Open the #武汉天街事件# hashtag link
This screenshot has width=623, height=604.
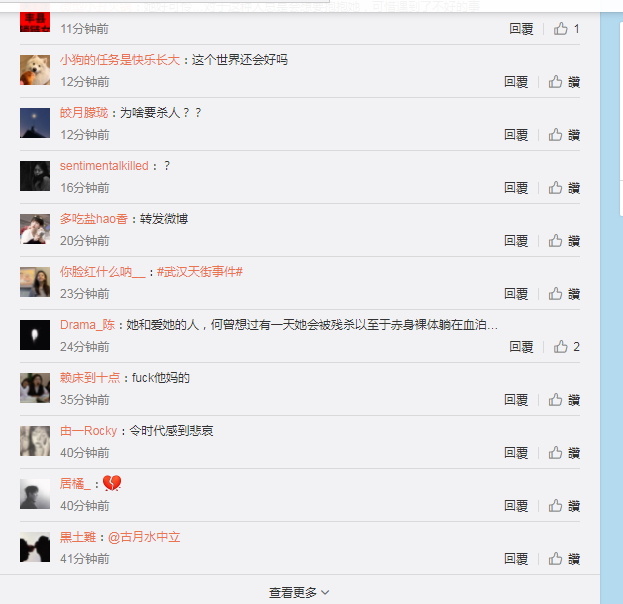[200, 272]
